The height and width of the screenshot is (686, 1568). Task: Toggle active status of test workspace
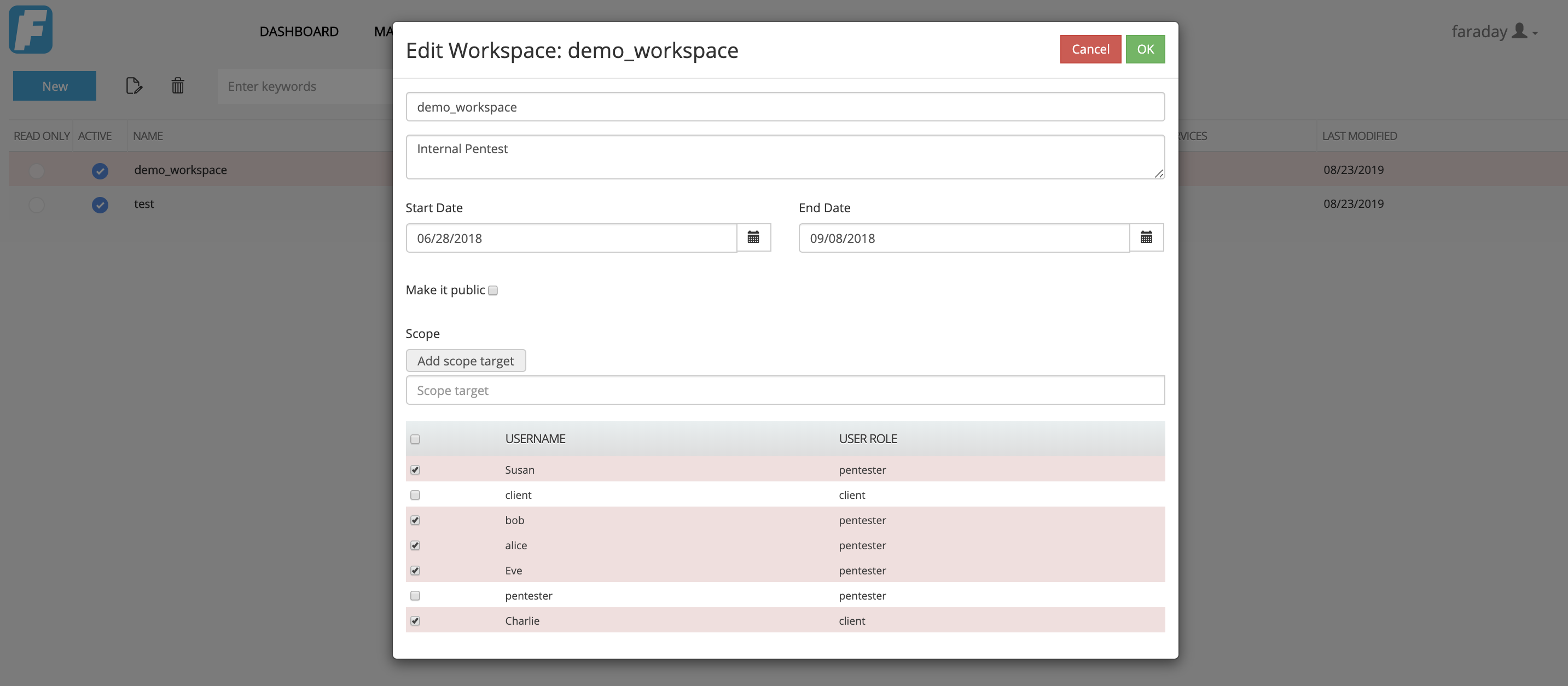(100, 205)
